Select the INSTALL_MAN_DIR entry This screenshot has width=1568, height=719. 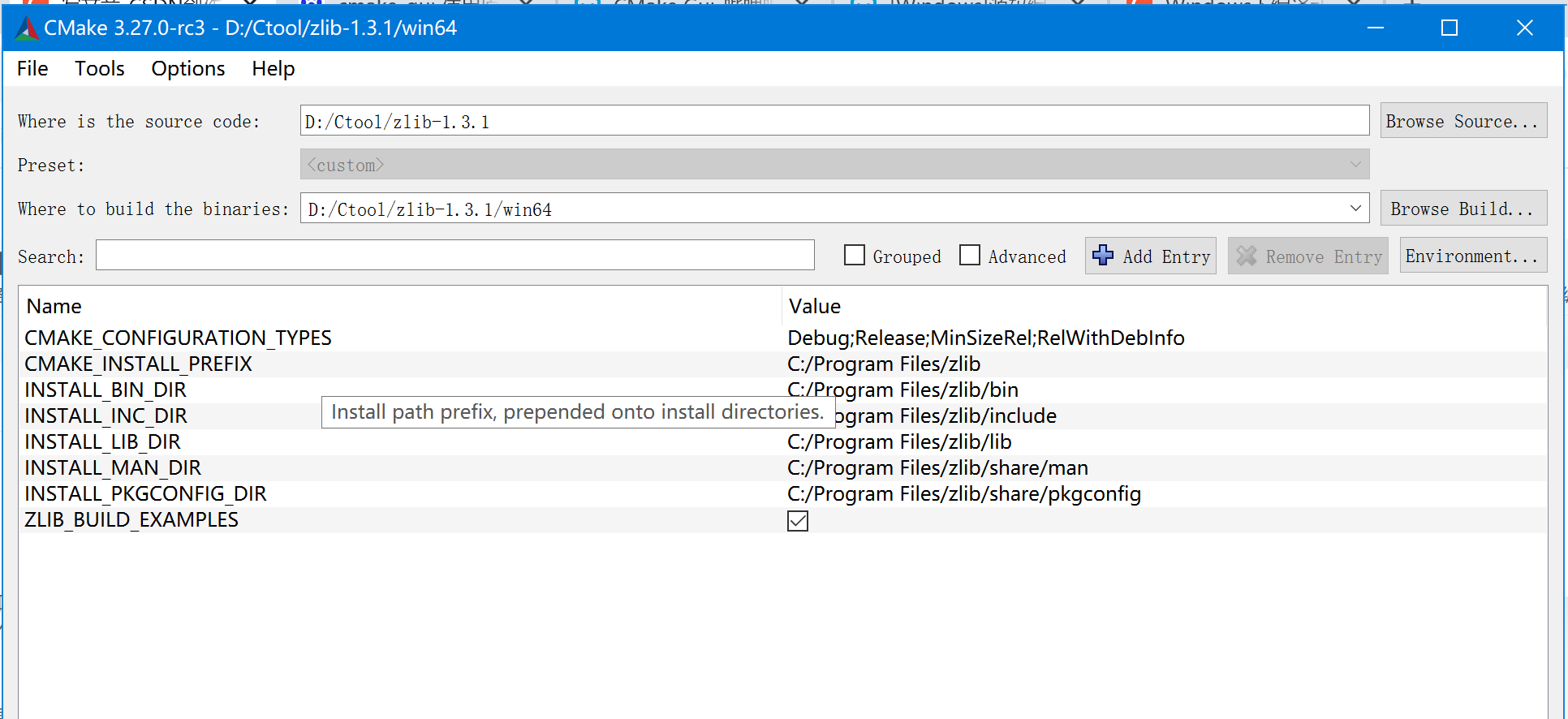[x=113, y=467]
